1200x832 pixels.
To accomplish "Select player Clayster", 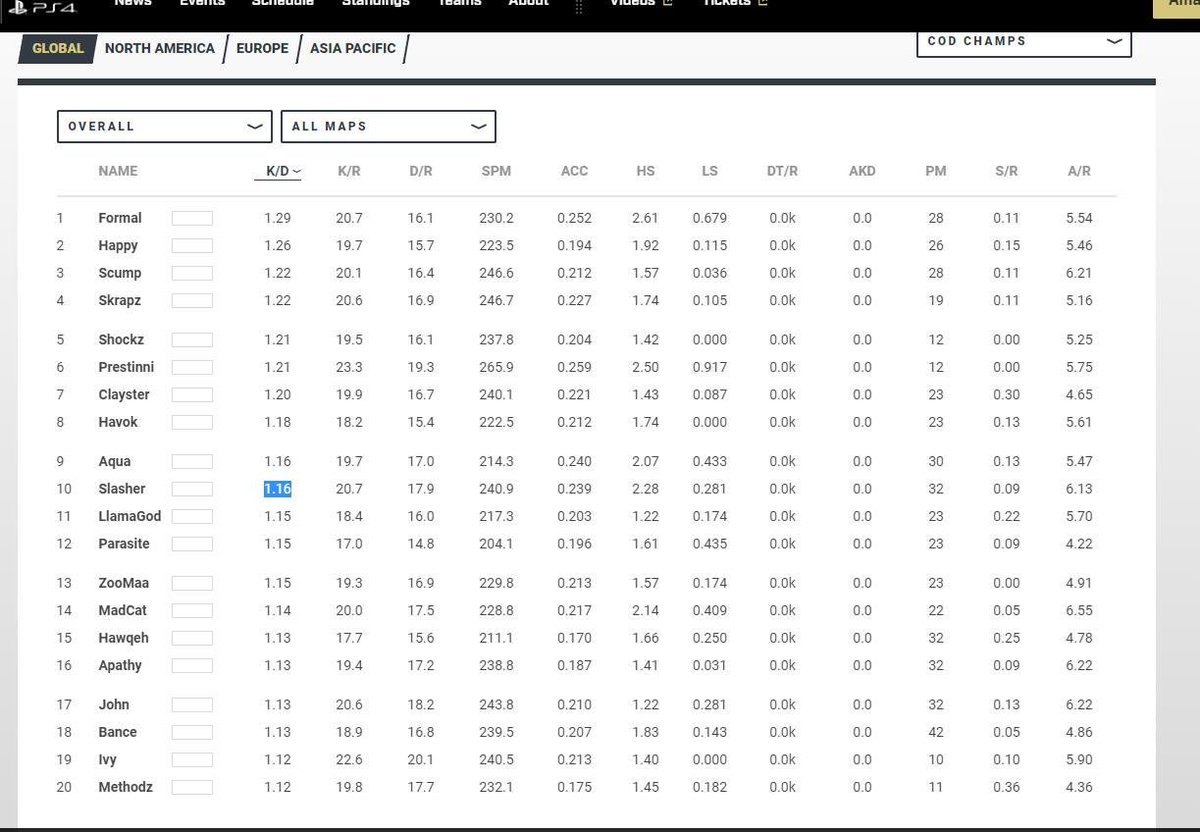I will [124, 395].
